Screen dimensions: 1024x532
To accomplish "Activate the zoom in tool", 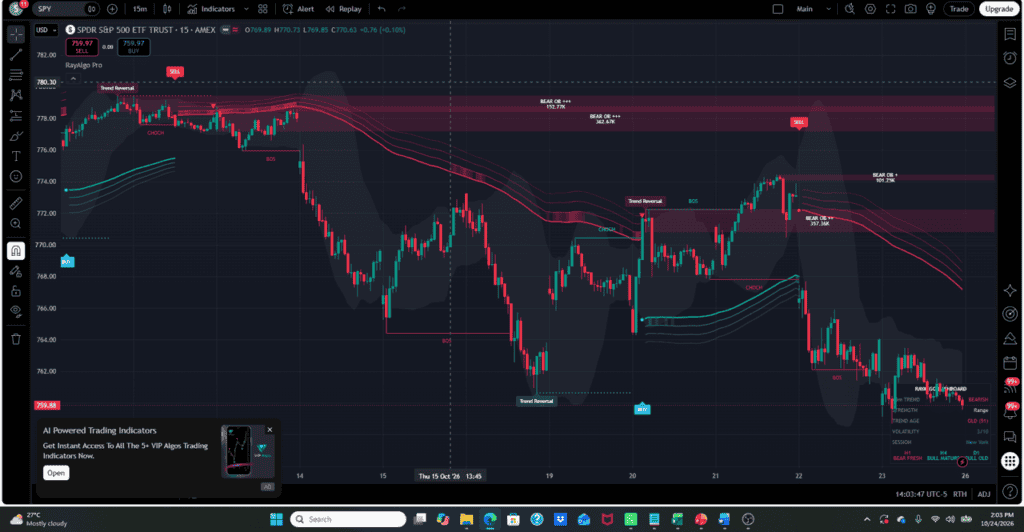I will [16, 223].
